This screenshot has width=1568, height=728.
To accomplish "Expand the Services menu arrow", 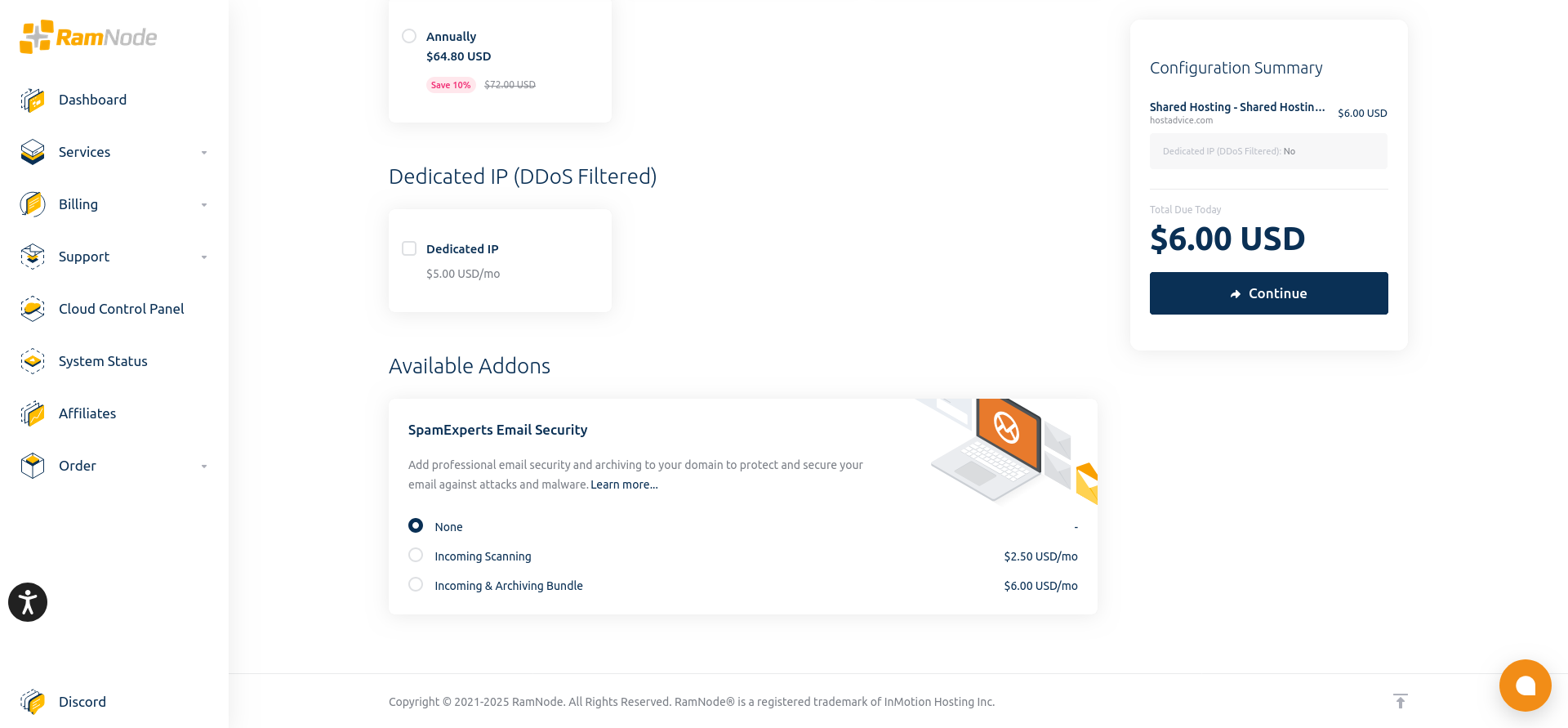I will tap(204, 153).
